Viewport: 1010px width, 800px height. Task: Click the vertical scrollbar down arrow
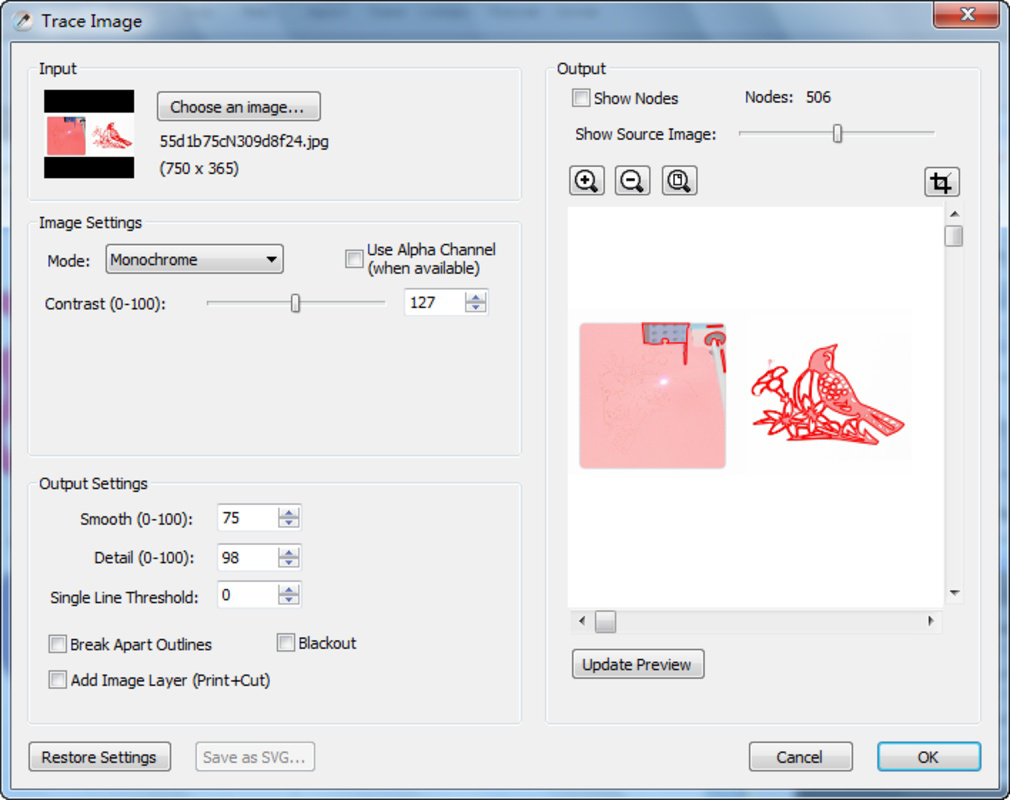(955, 593)
